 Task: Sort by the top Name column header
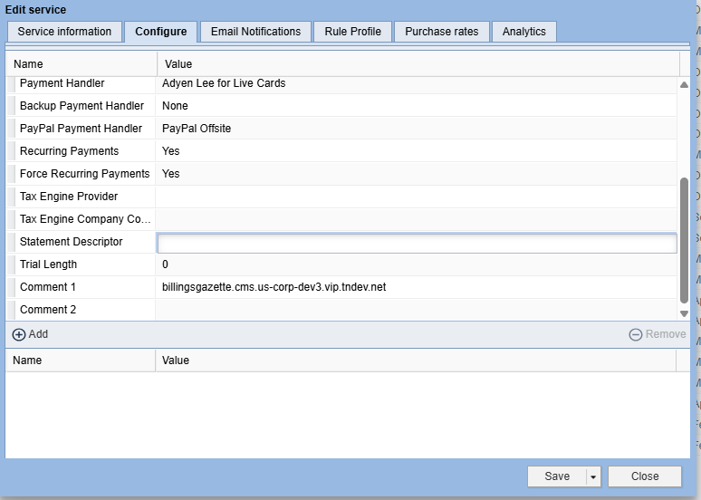click(x=80, y=65)
